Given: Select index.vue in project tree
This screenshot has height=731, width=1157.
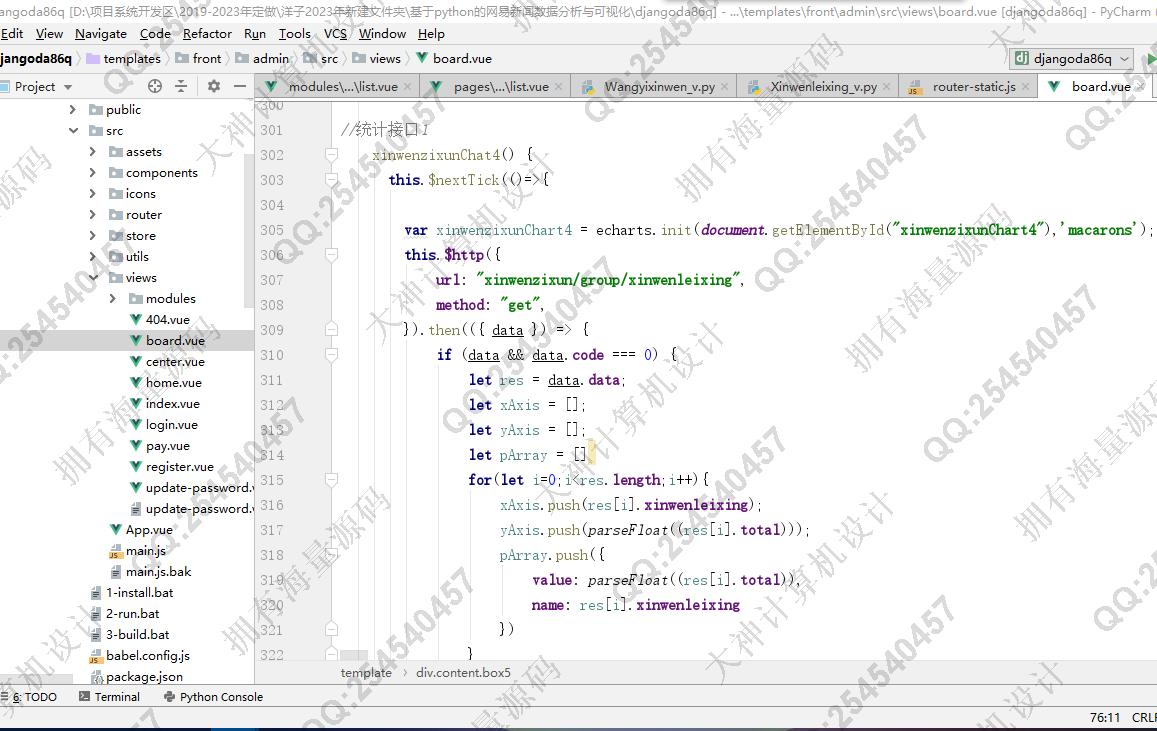Looking at the screenshot, I should 173,403.
